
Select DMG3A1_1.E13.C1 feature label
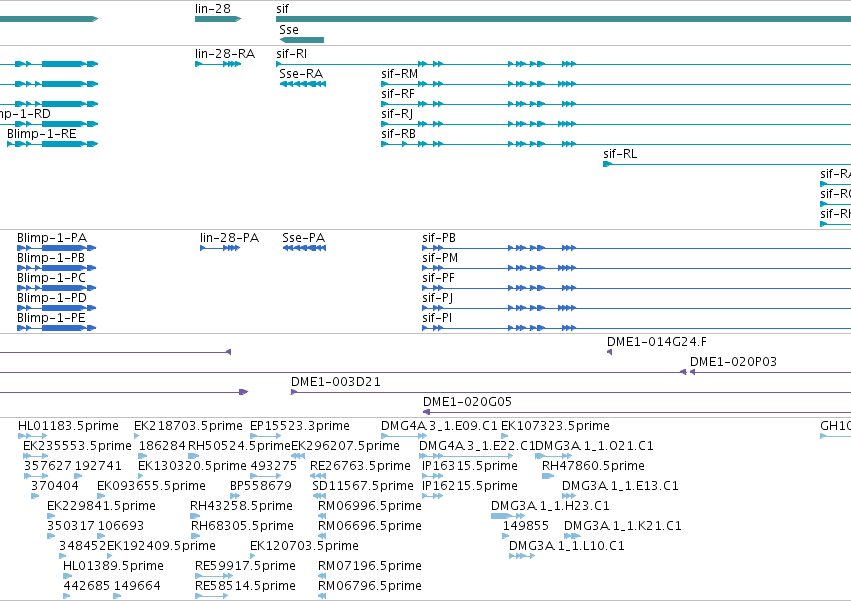[620, 486]
